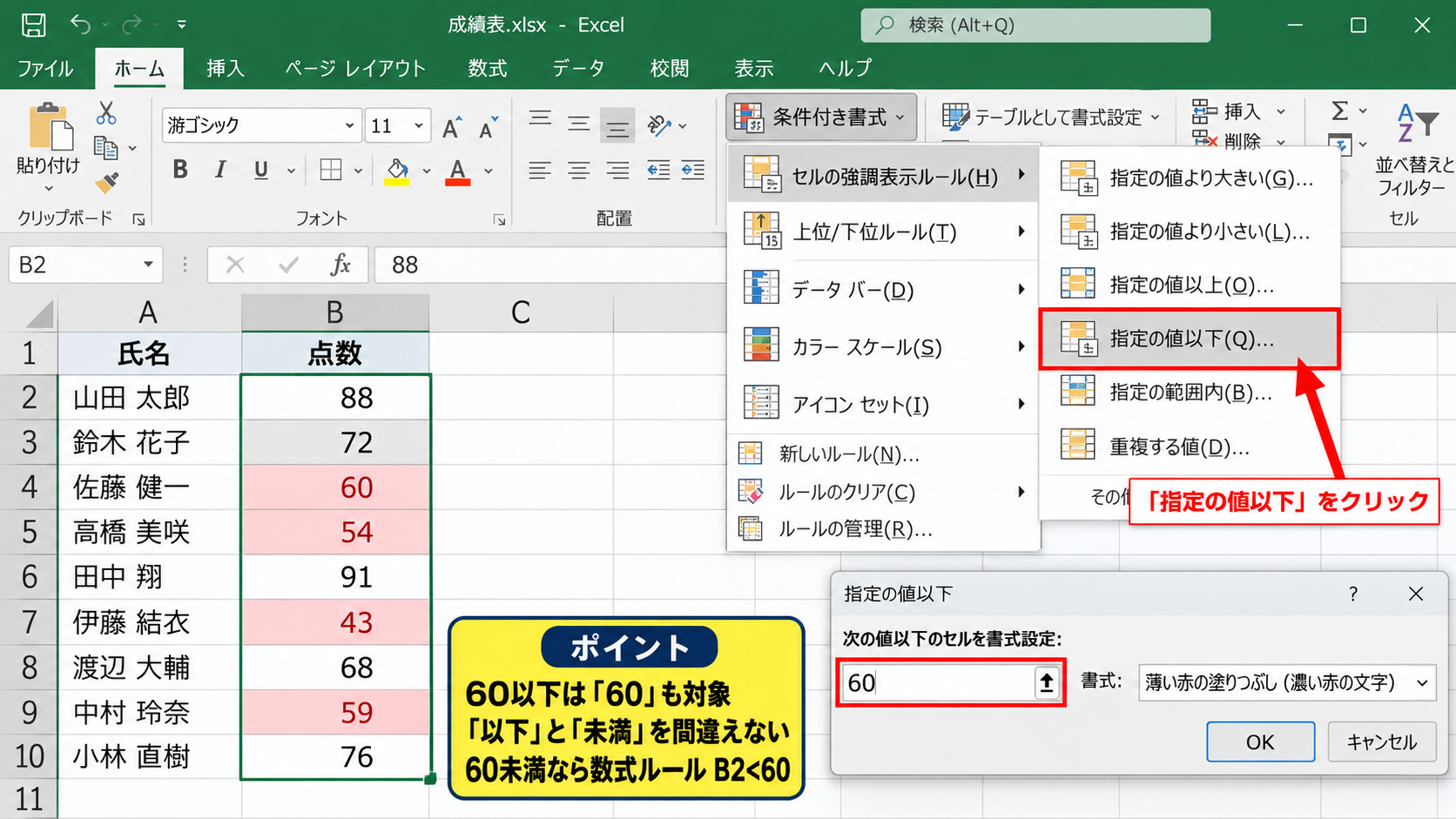
Task: Click the Save icon in title bar
Action: (33, 24)
